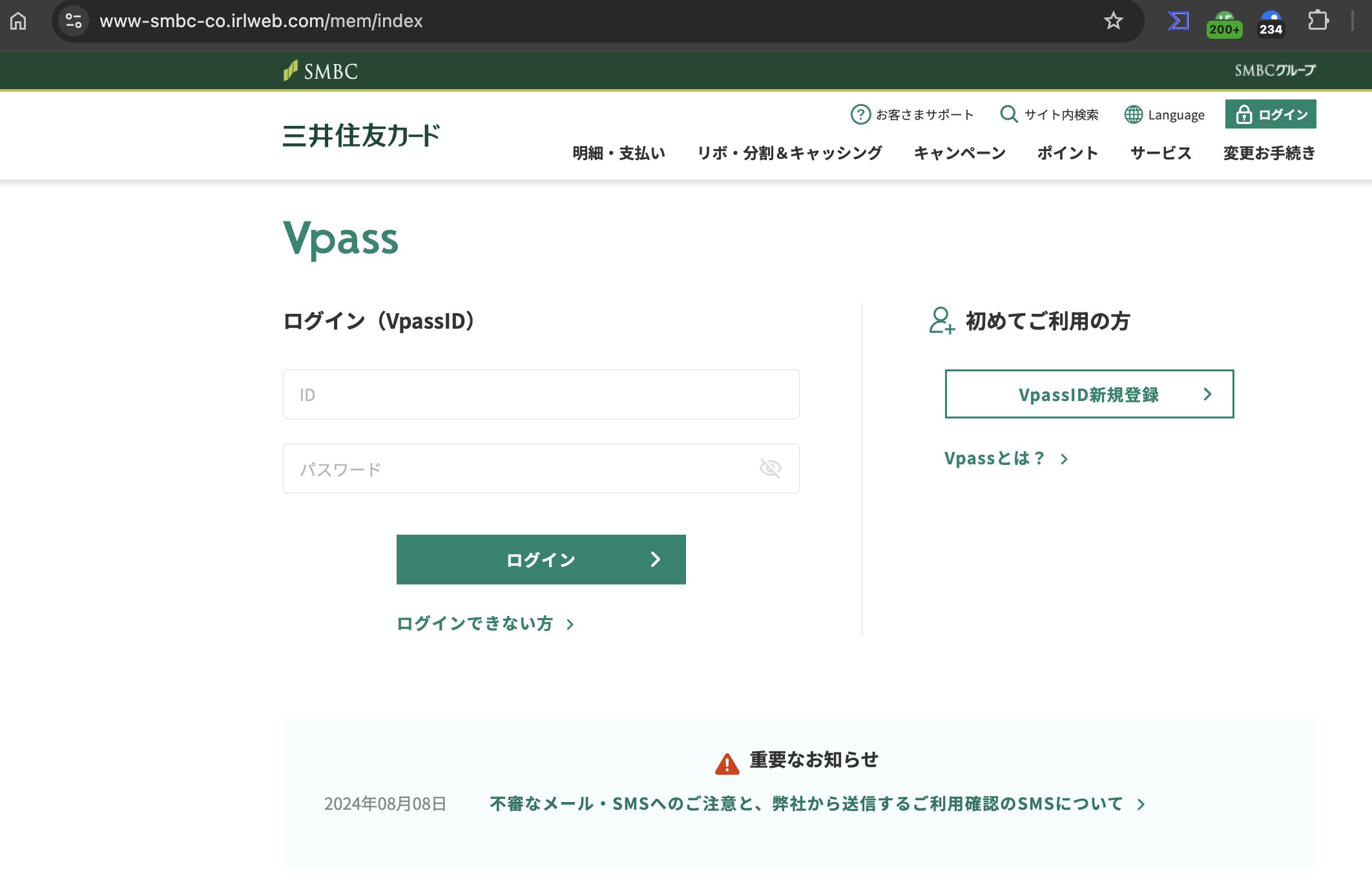Open the 変更お手続き menu
This screenshot has height=886, width=1372.
(x=1269, y=153)
